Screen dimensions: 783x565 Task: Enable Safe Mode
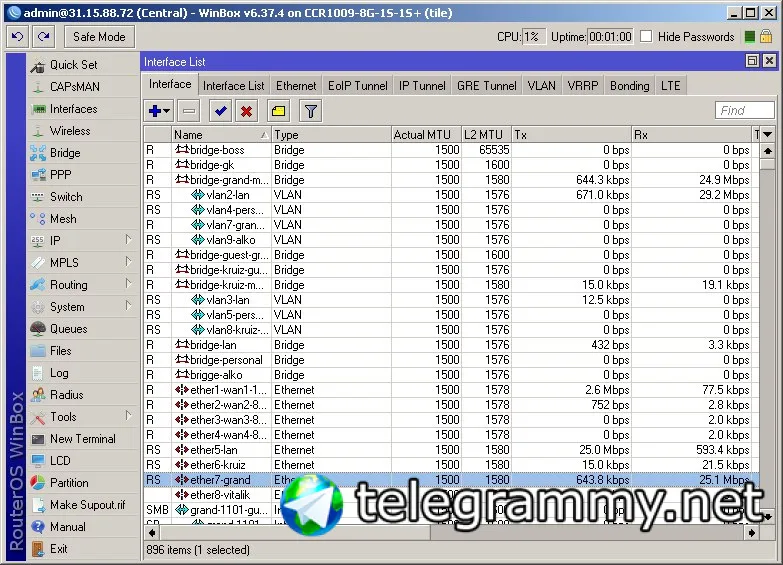coord(99,36)
